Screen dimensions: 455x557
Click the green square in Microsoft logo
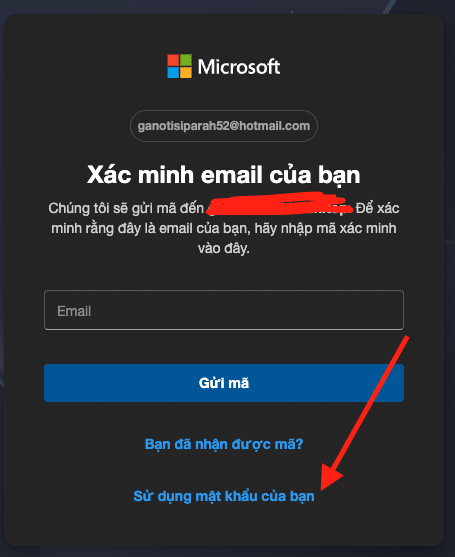(x=186, y=60)
